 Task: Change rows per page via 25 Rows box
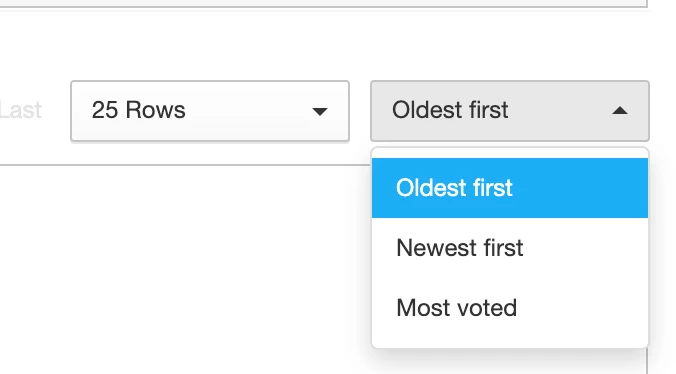pyautogui.click(x=210, y=111)
